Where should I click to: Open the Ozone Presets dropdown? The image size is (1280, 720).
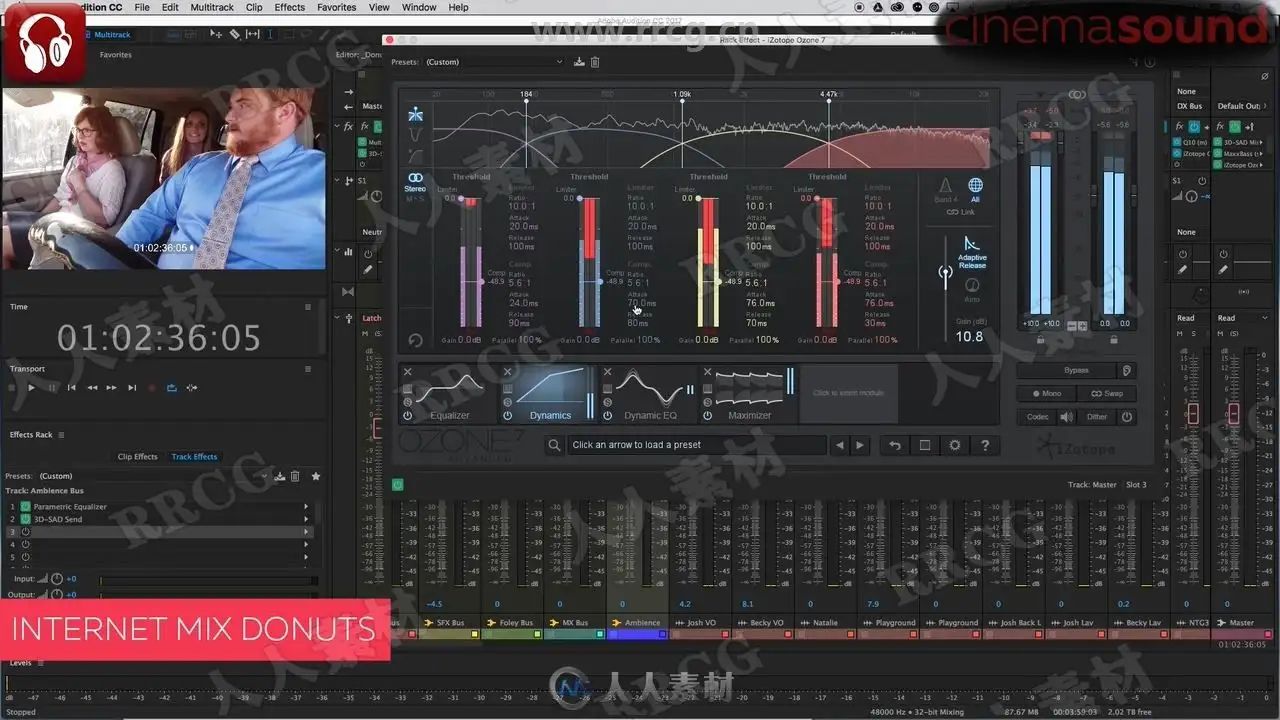[x=494, y=62]
